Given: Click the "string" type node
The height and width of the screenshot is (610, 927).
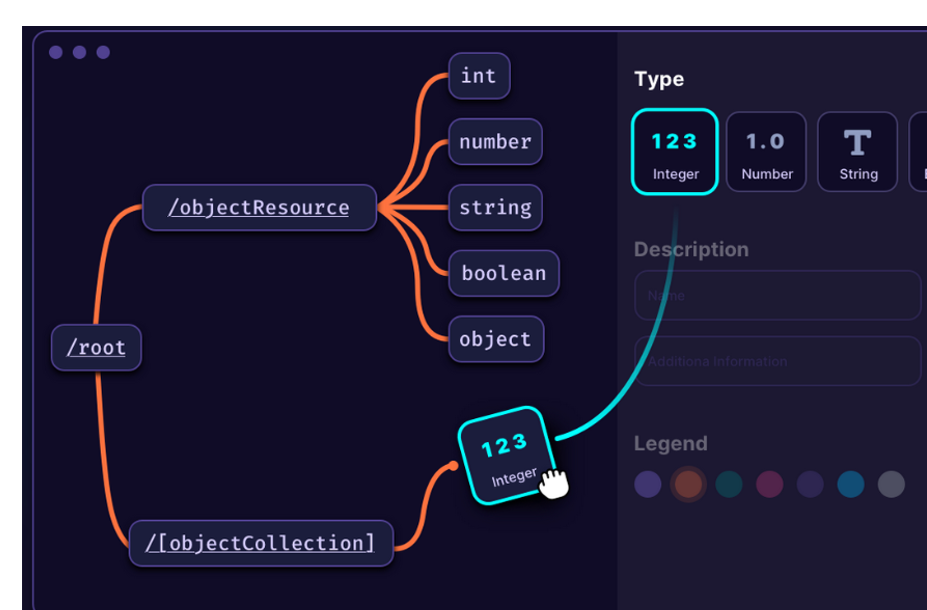Looking at the screenshot, I should point(496,208).
